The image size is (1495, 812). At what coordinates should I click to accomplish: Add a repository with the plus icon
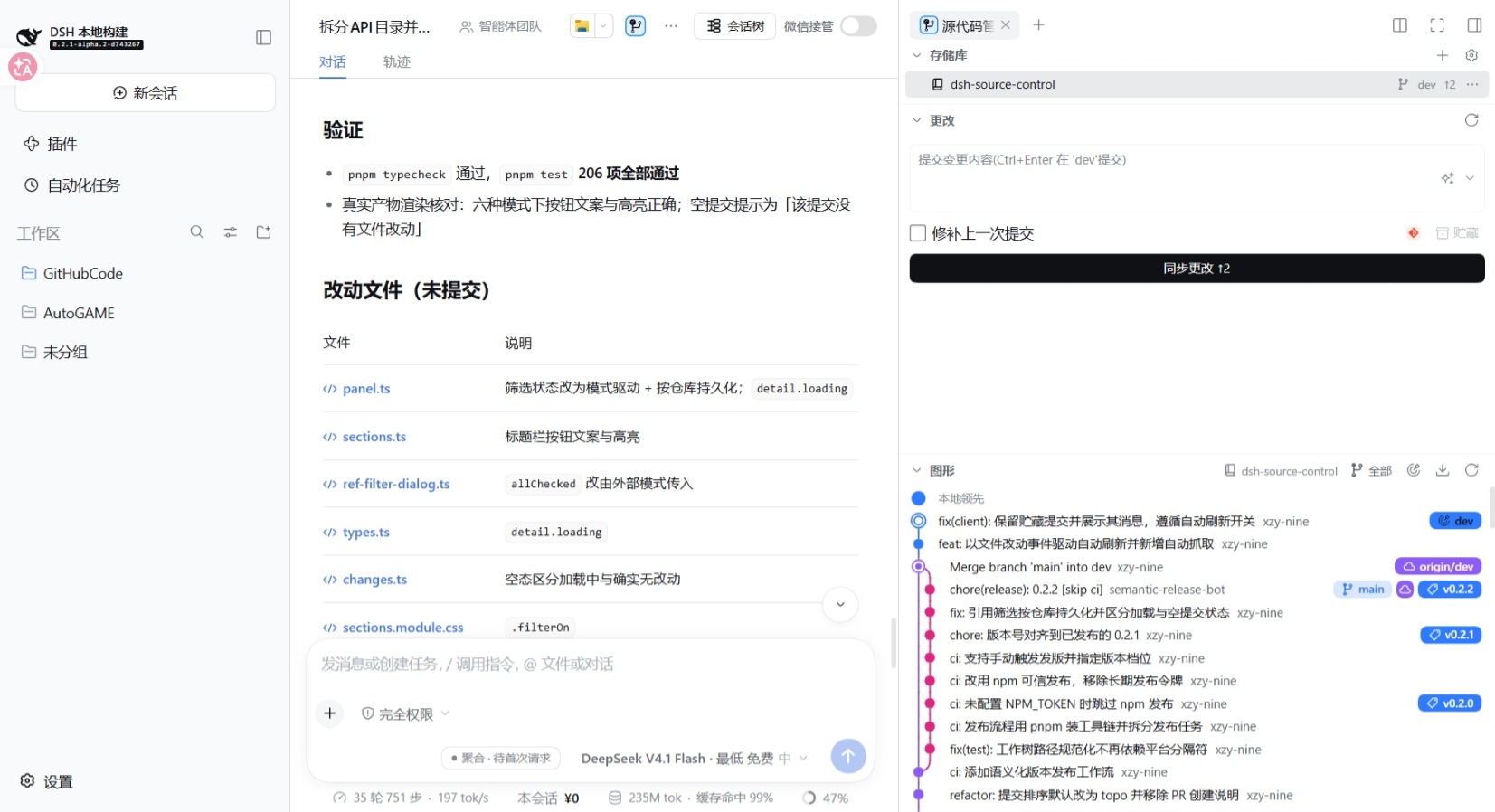tap(1443, 55)
